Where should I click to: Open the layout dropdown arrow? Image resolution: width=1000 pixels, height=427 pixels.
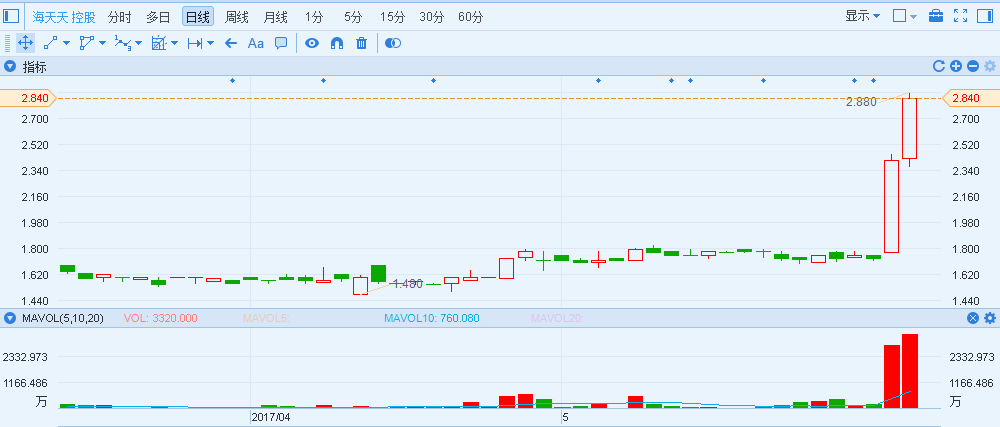click(913, 17)
